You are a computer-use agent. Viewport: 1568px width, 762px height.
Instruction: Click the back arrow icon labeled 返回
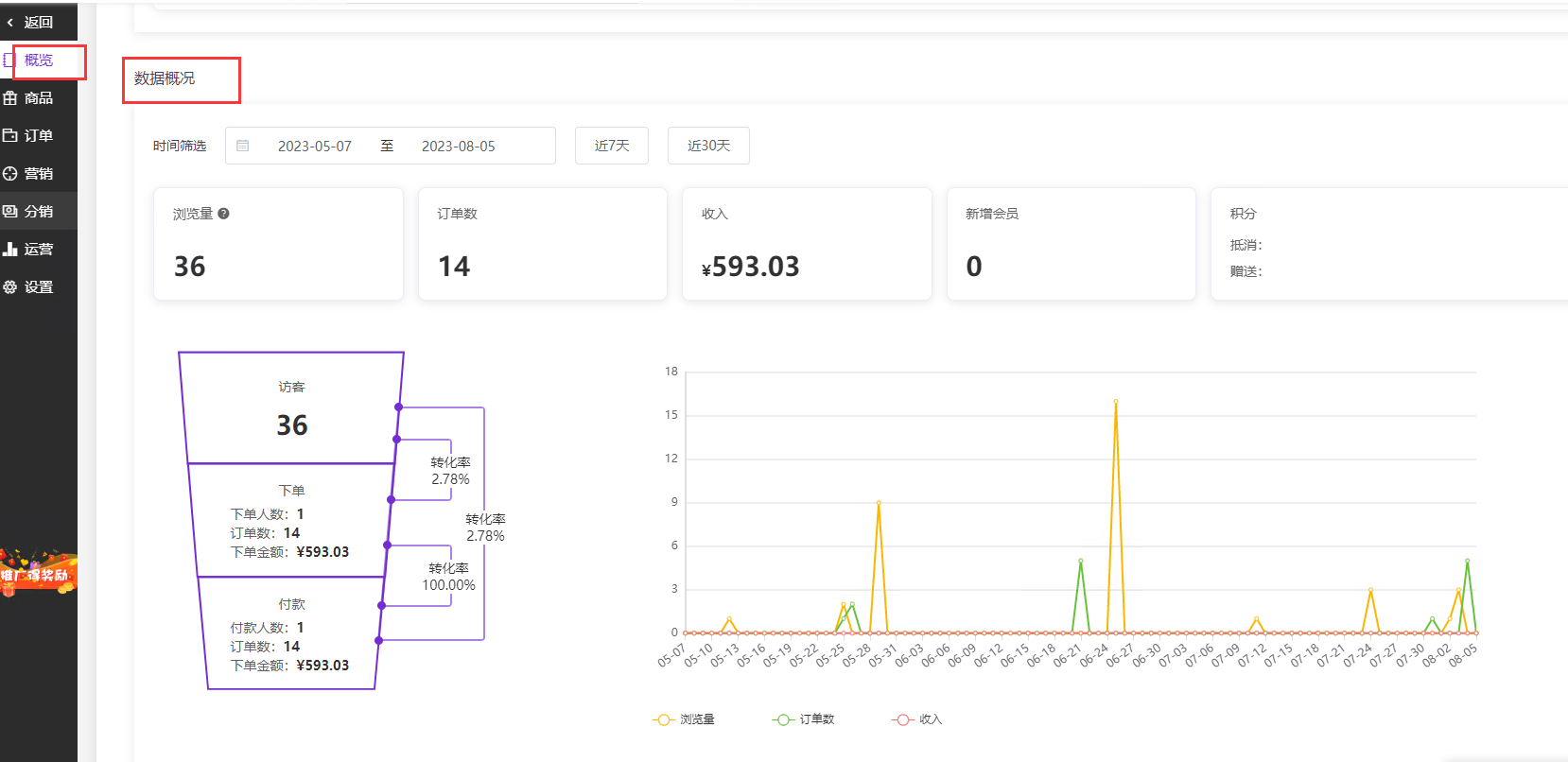tap(10, 22)
